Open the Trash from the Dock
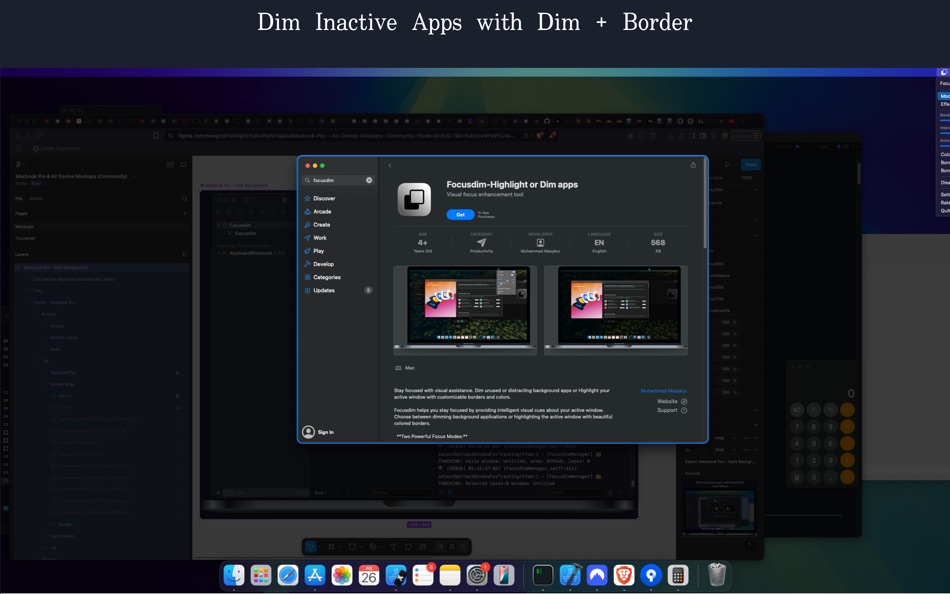 [x=717, y=575]
